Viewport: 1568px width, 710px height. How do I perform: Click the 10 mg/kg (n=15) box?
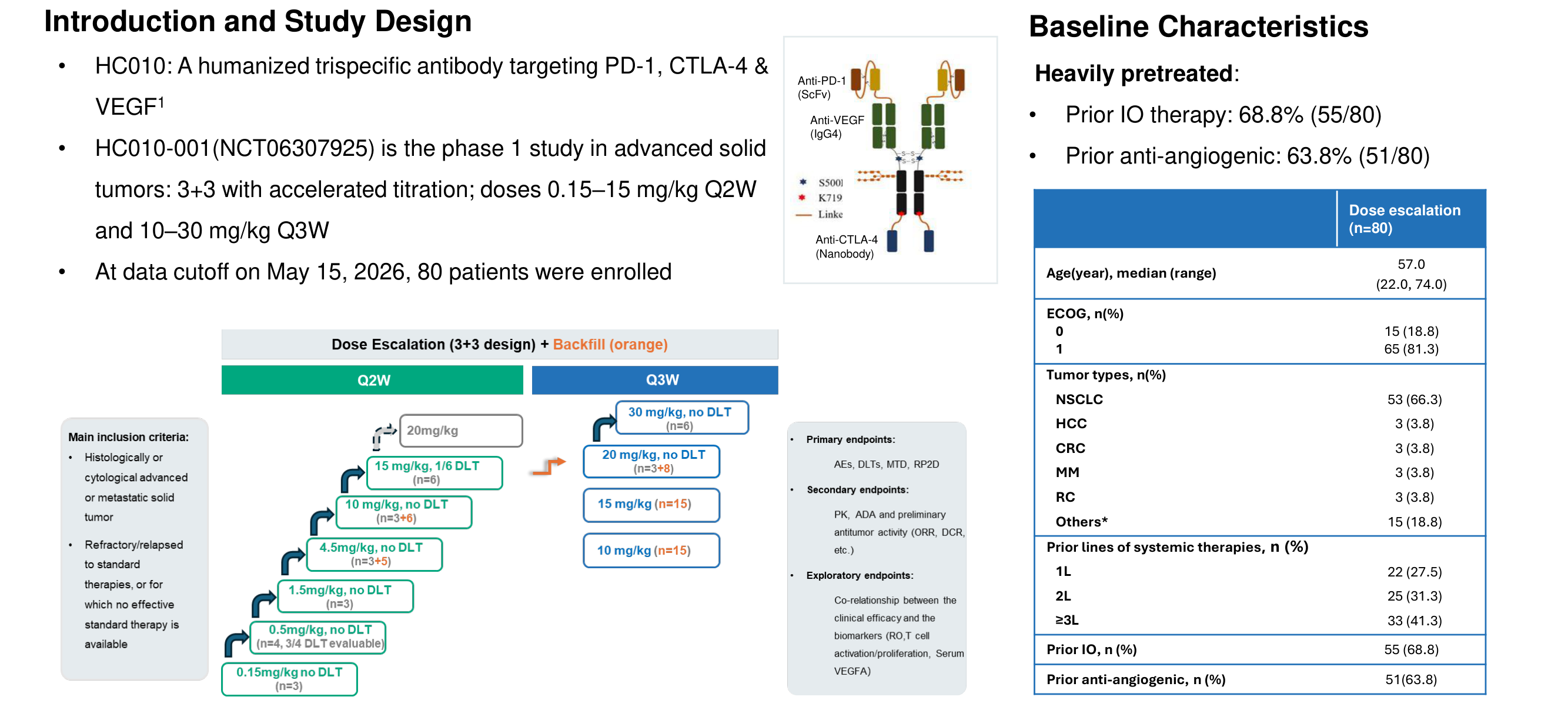pyautogui.click(x=651, y=551)
